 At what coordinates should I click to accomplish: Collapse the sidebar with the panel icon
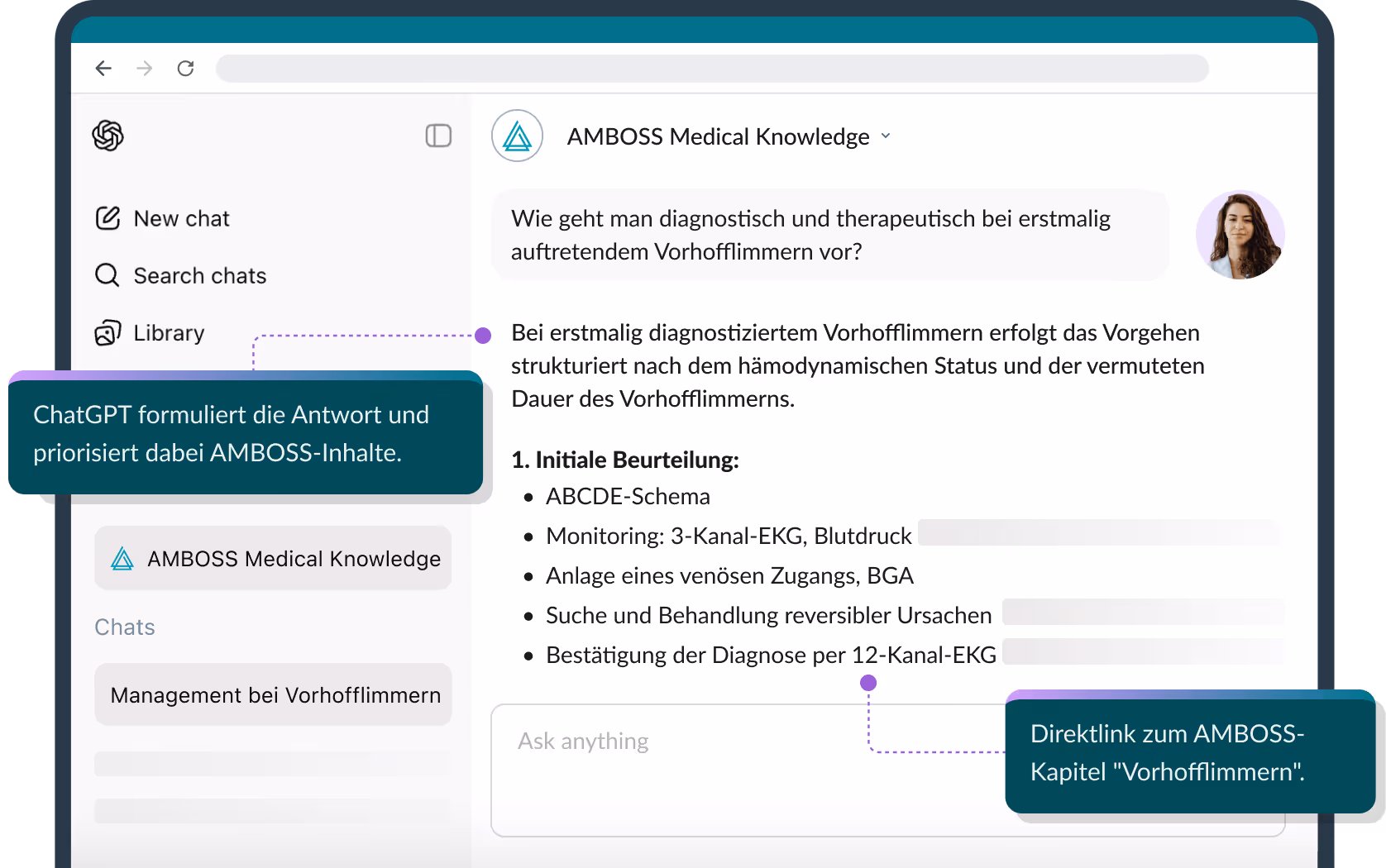[438, 136]
